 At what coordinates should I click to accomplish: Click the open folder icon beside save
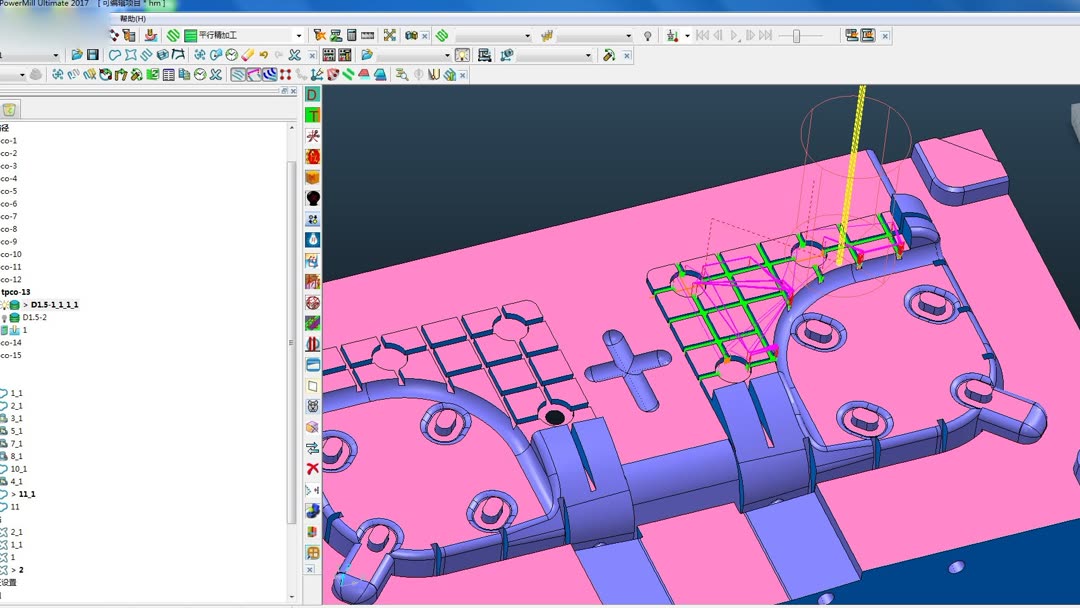tap(77, 55)
